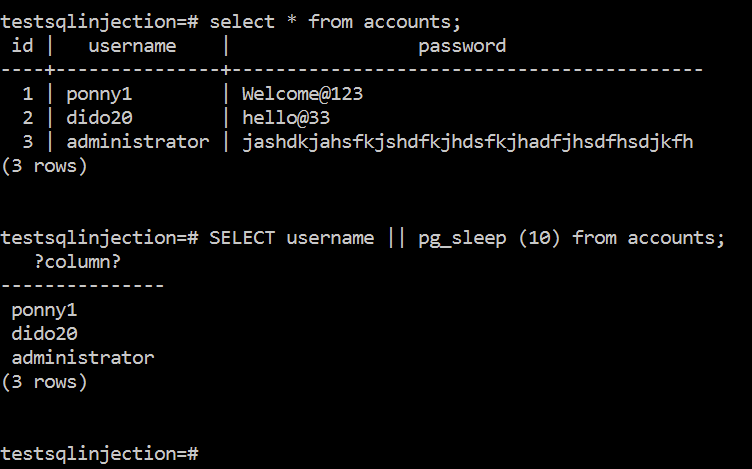
Task: Click "ponny1" in the accounts table row
Action: (x=100, y=94)
